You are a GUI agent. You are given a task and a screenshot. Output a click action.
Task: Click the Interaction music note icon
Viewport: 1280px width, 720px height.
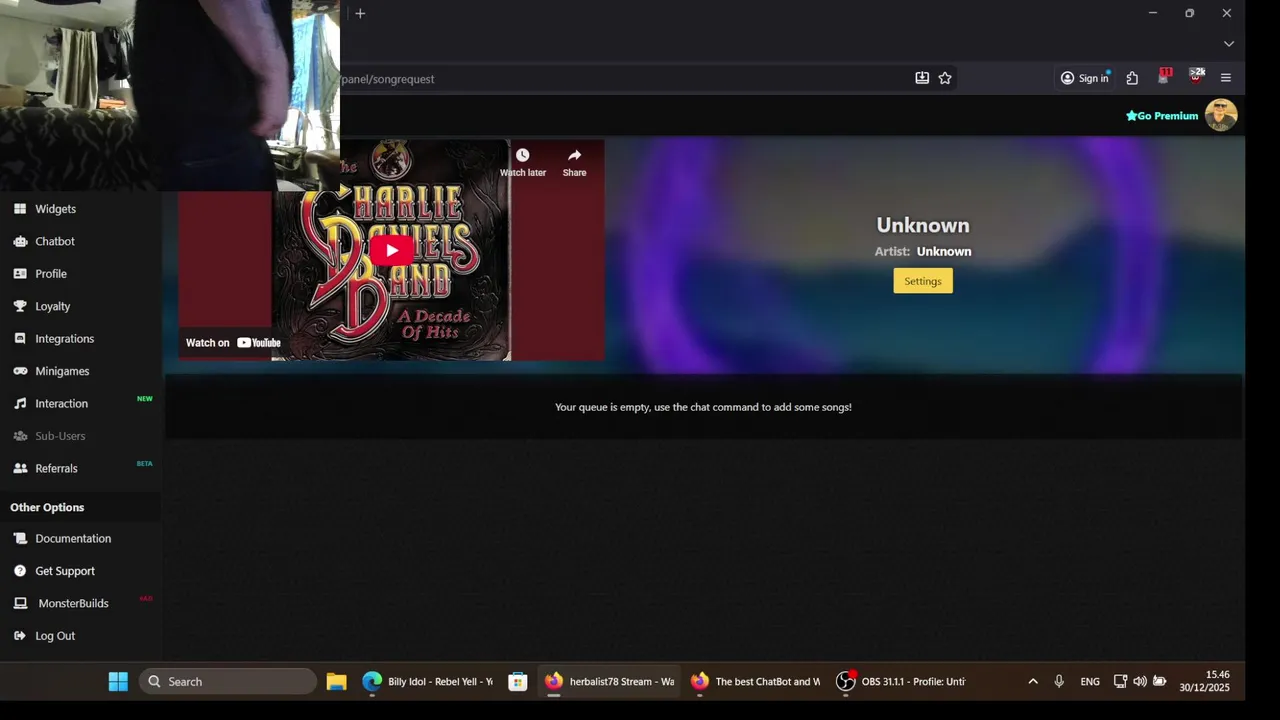(20, 404)
